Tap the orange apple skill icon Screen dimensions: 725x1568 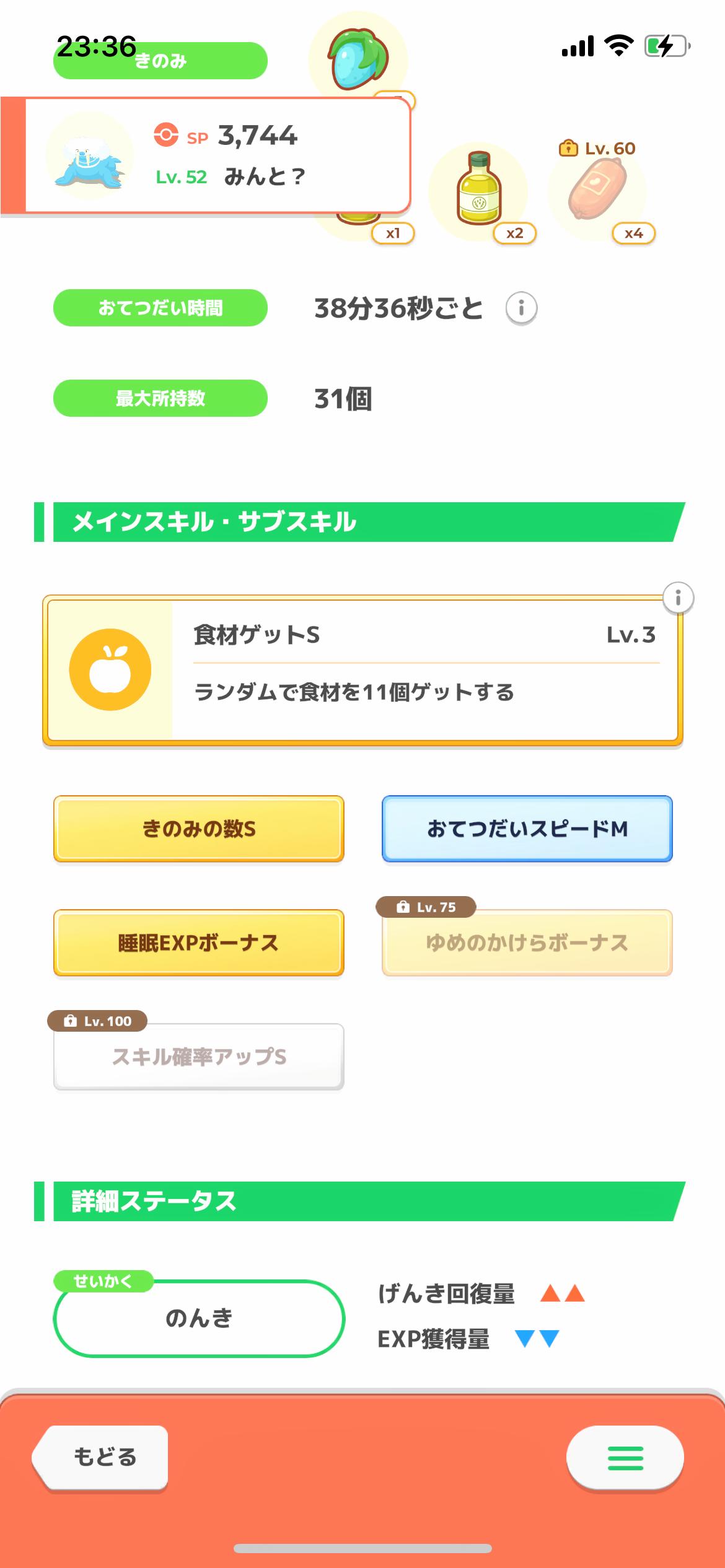click(110, 669)
